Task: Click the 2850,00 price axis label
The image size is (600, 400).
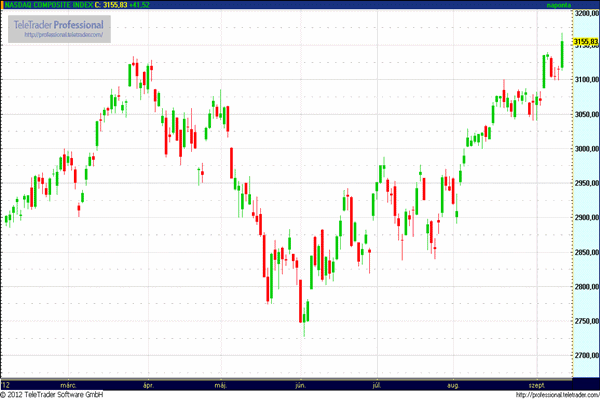Action: [586, 253]
